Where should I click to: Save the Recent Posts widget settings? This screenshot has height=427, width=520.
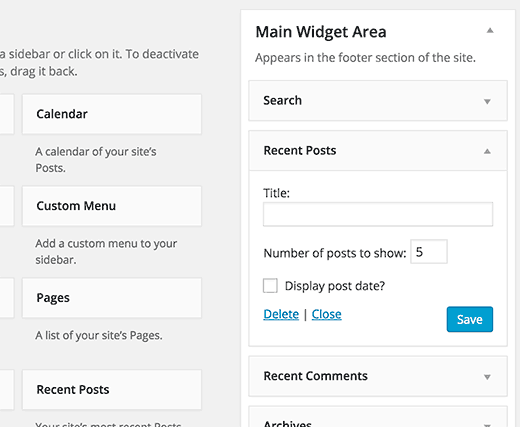point(470,319)
